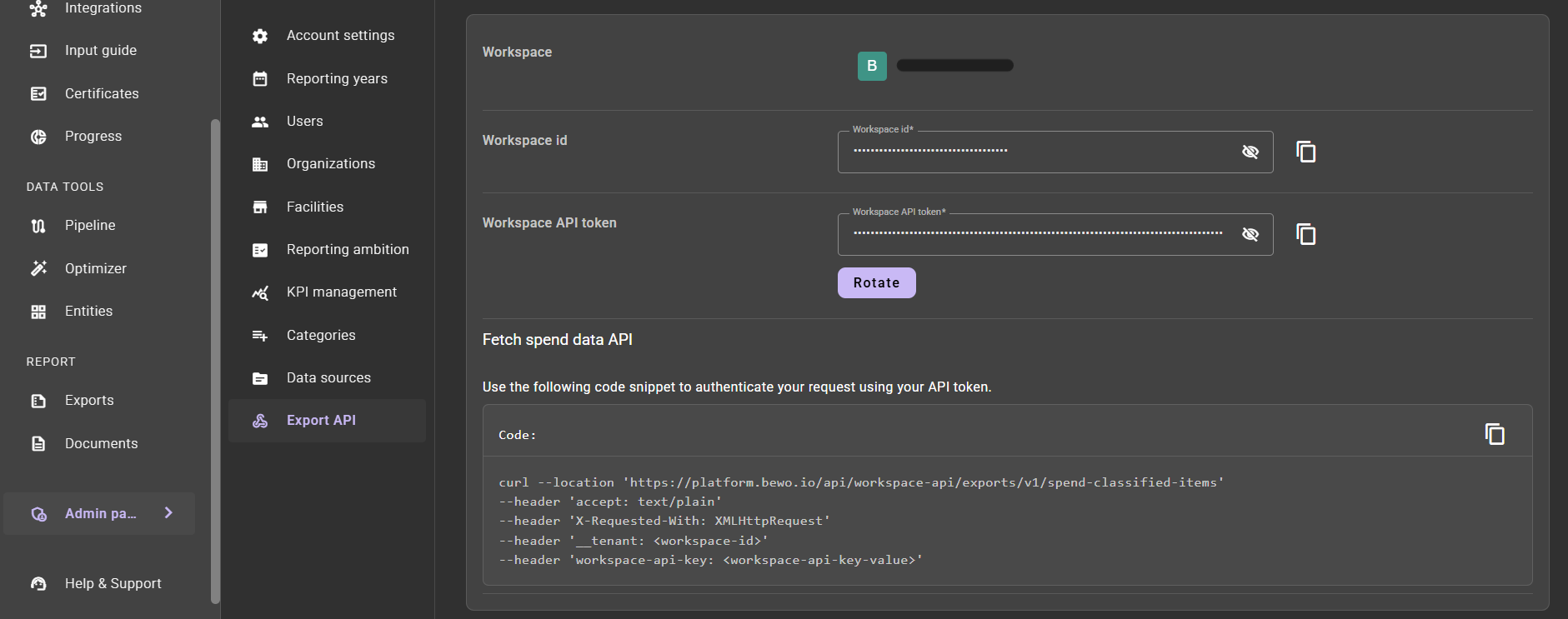Open Help & Support
This screenshot has width=1568, height=619.
tap(113, 584)
